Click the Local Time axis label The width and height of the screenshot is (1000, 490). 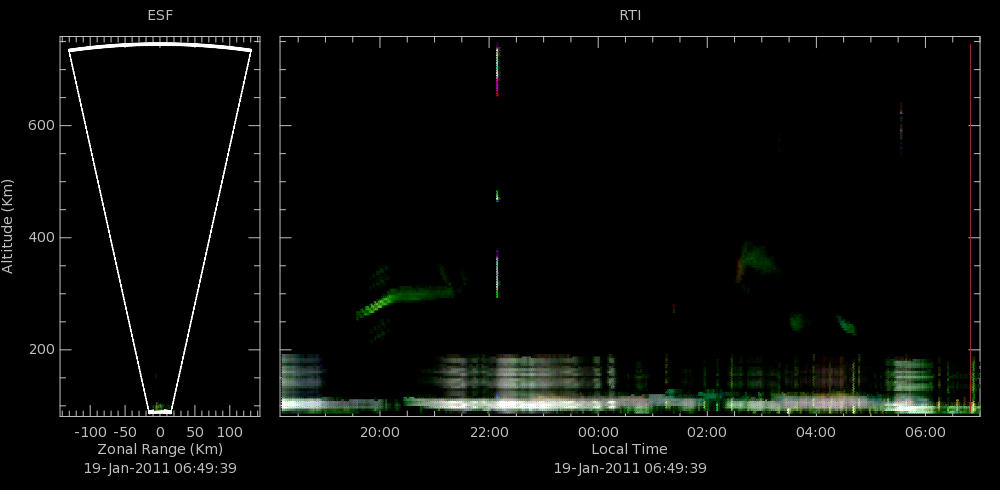pos(629,449)
